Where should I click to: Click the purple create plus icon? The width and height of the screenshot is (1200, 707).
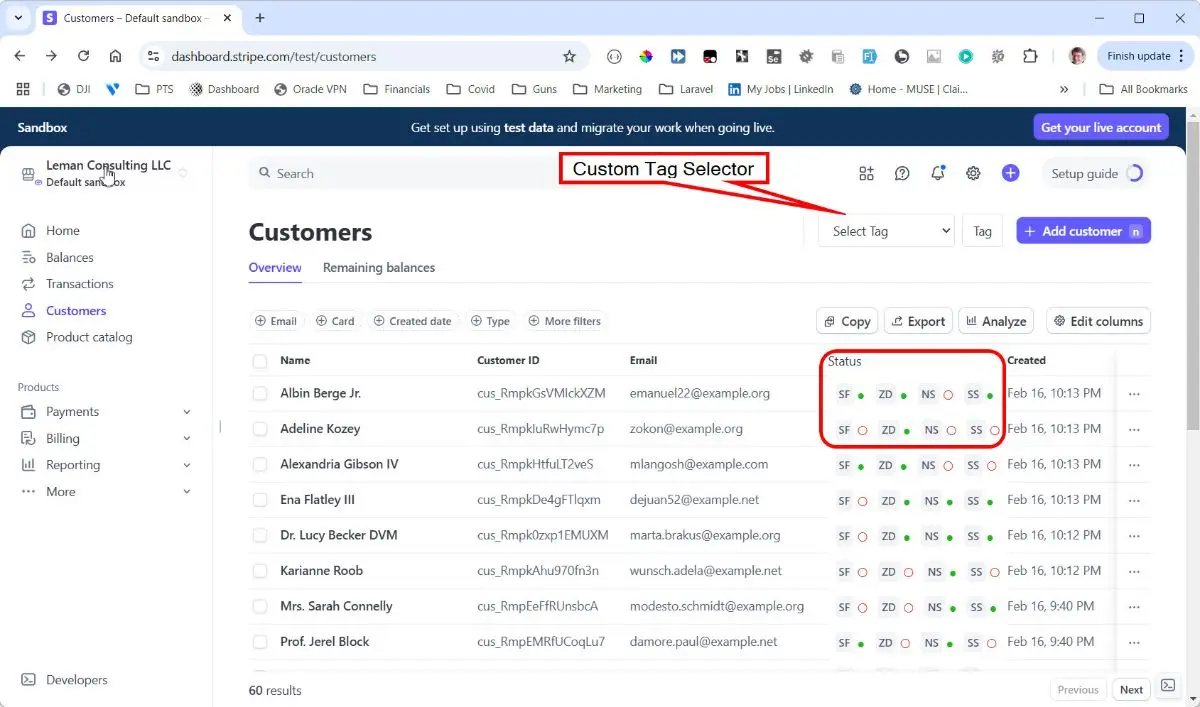pyautogui.click(x=1010, y=173)
